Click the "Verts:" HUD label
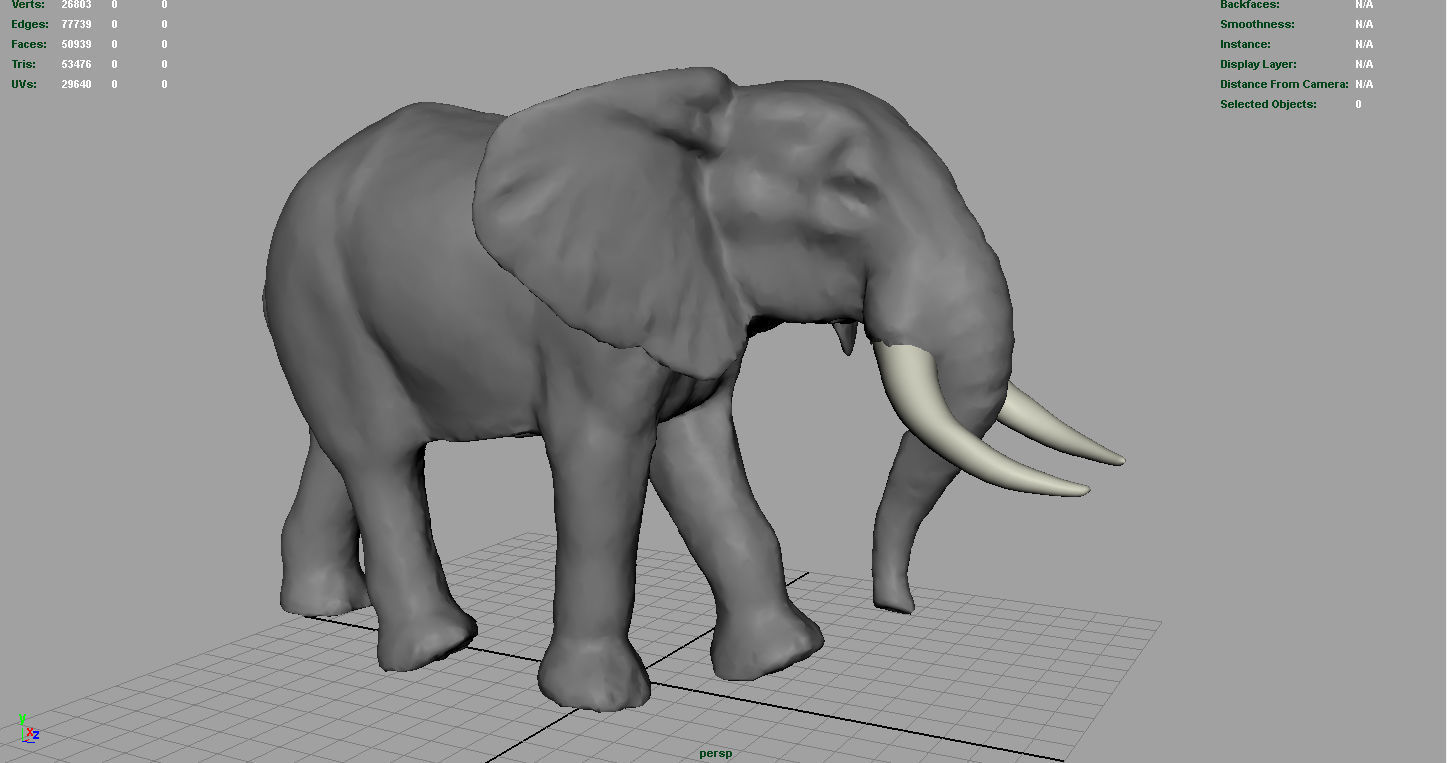 pyautogui.click(x=28, y=5)
